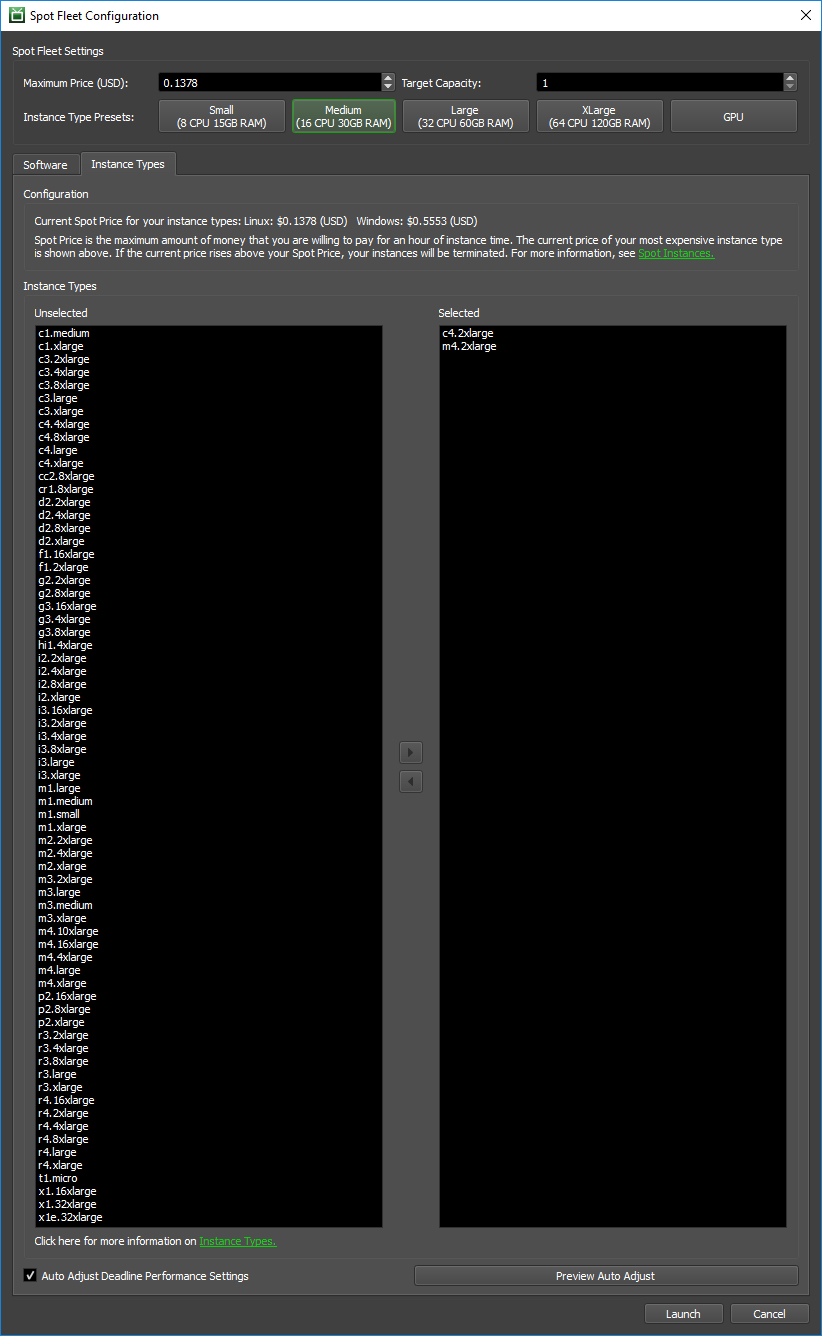This screenshot has width=822, height=1336.
Task: Open the Spot Instances link
Action: point(676,254)
